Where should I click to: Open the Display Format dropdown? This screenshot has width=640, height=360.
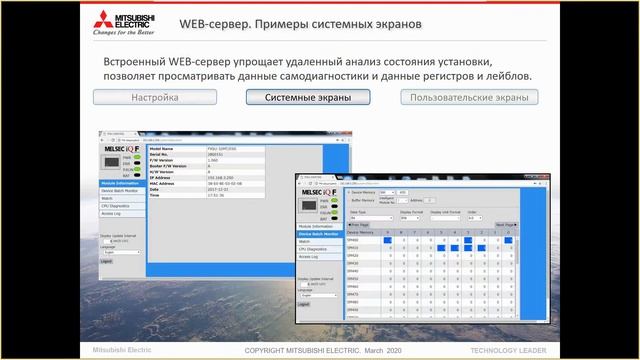(x=410, y=218)
